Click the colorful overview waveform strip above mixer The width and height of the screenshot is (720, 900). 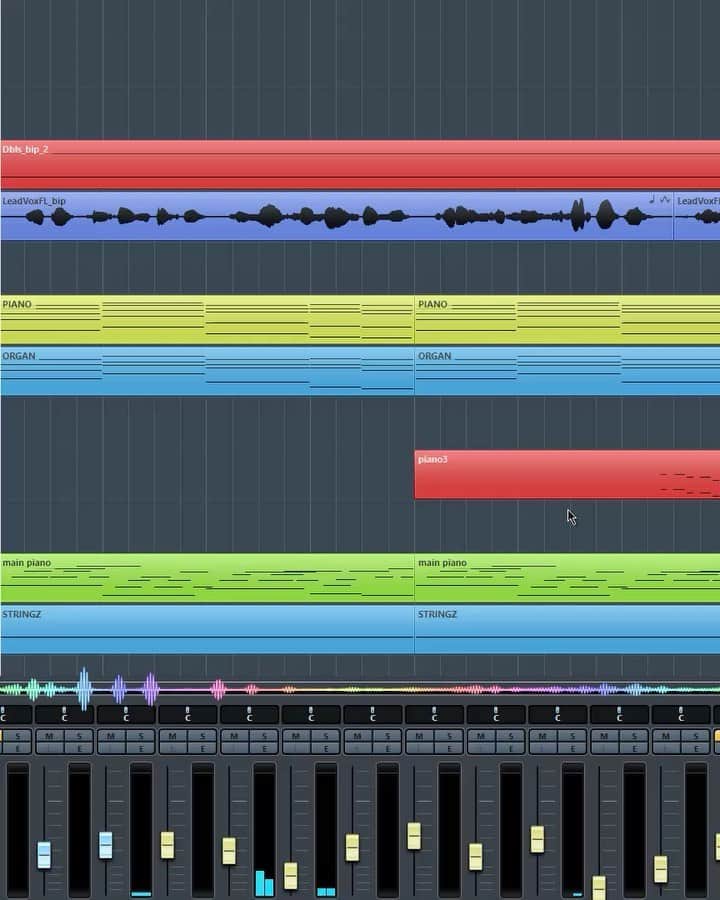pyautogui.click(x=360, y=688)
